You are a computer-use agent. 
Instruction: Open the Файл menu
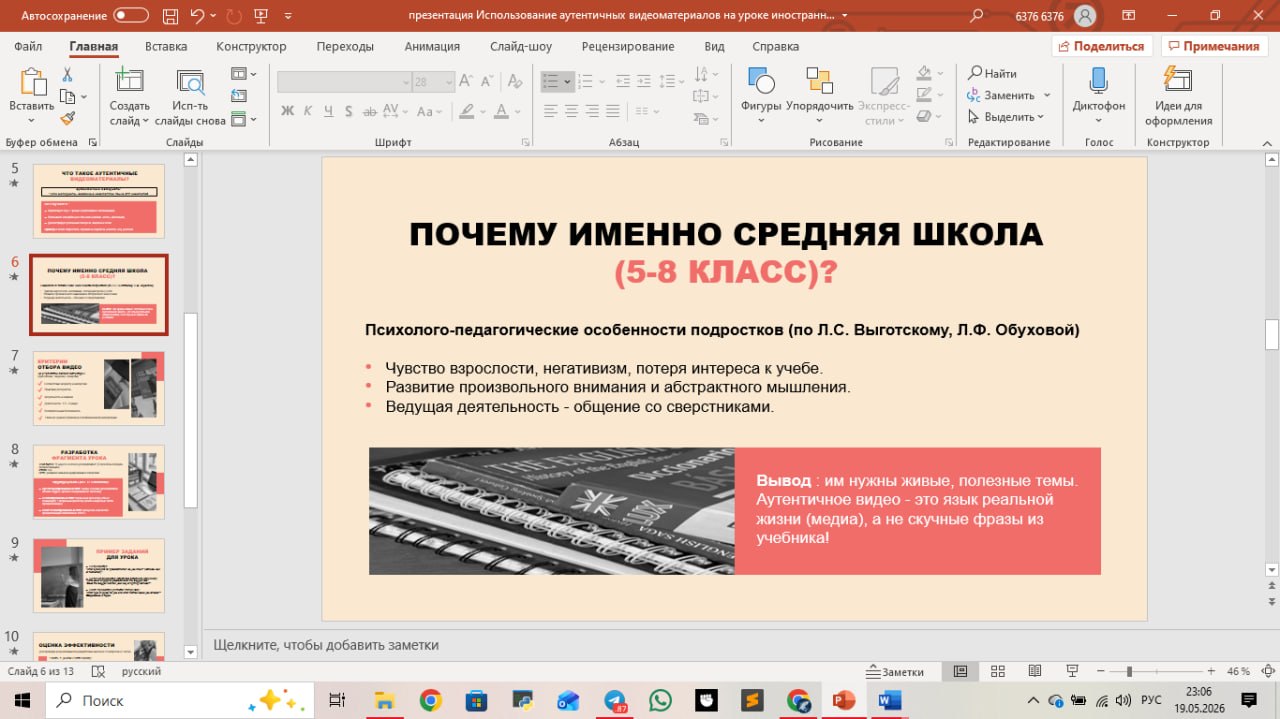click(28, 47)
